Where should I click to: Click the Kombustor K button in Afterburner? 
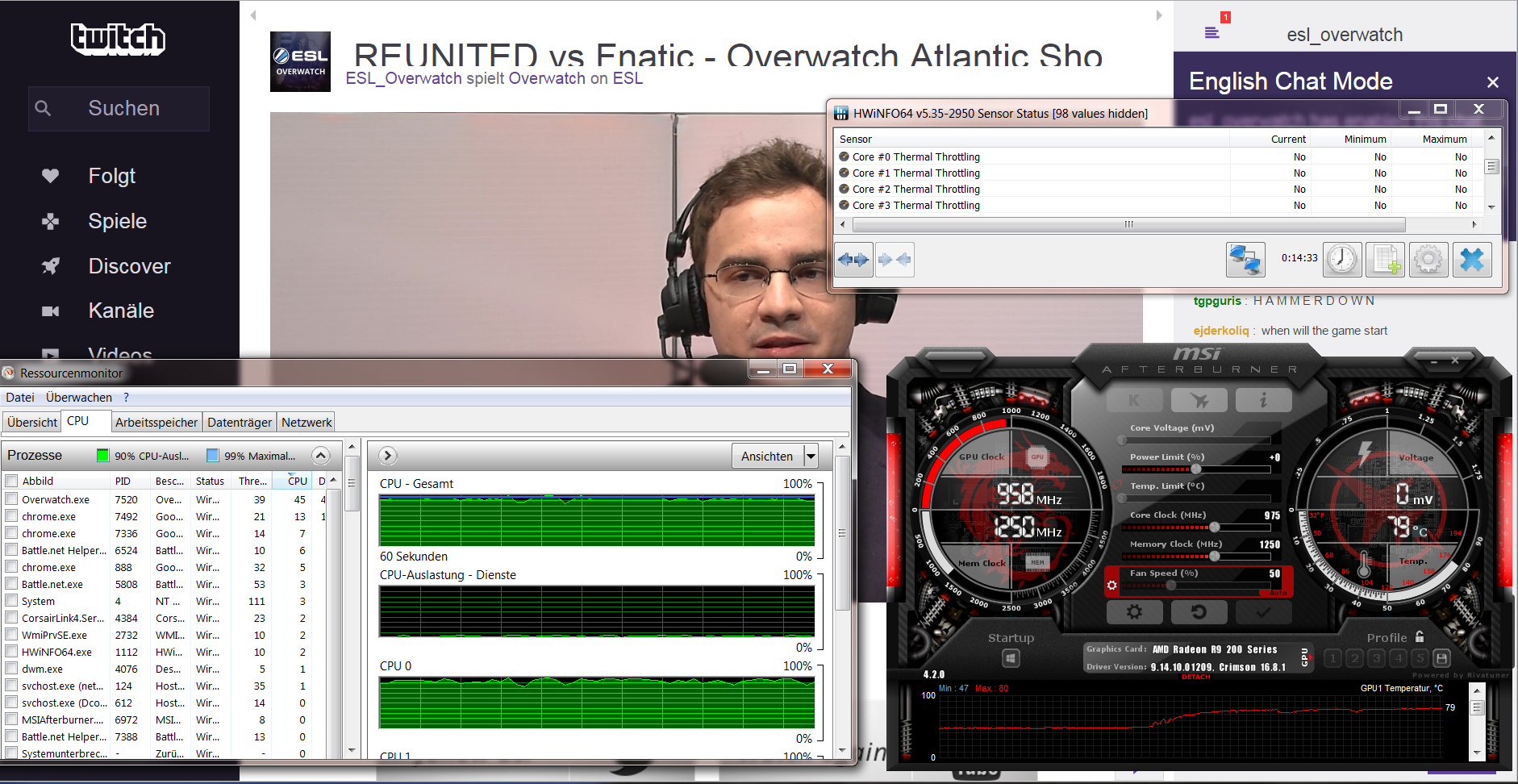pyautogui.click(x=1135, y=400)
